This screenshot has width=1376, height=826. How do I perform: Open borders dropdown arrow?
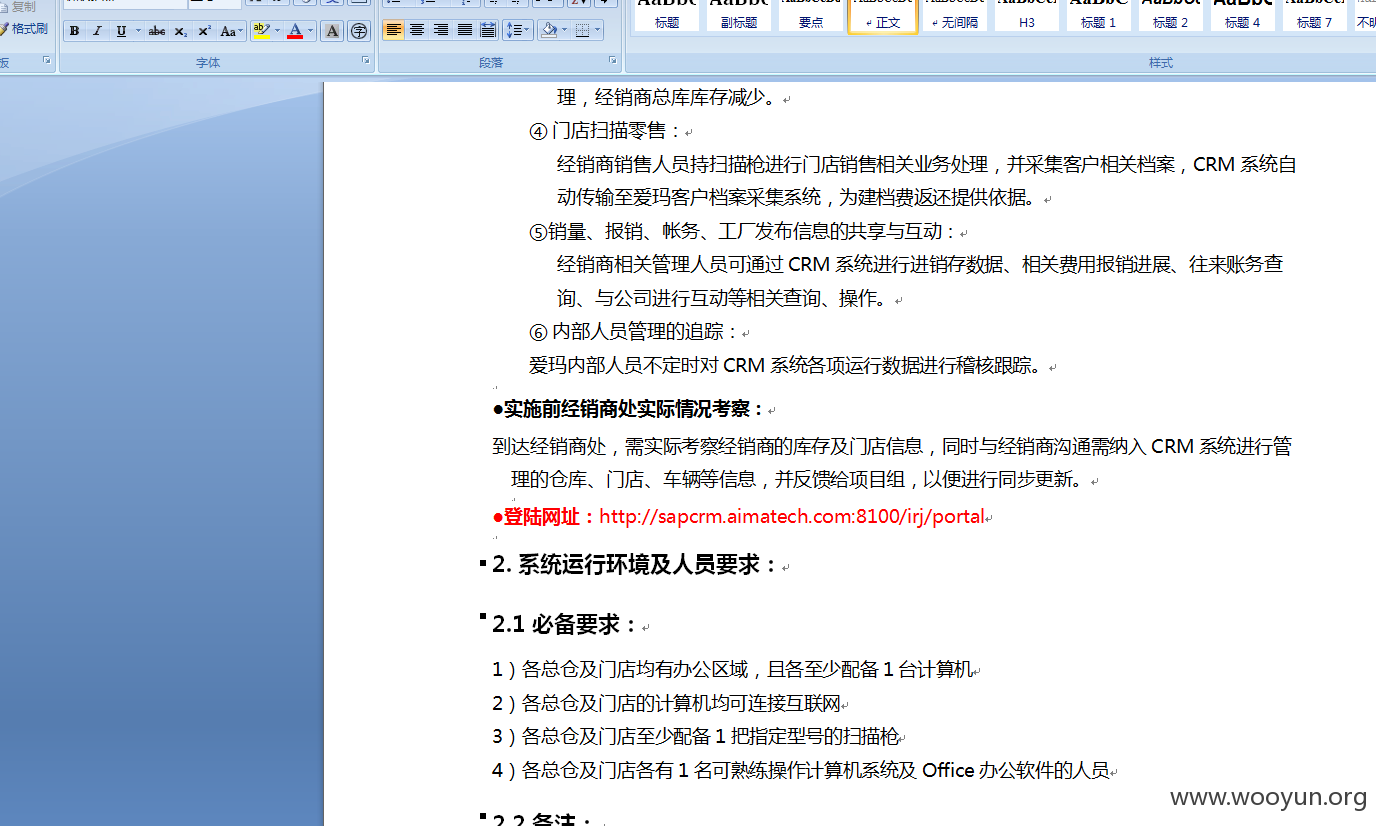tap(598, 30)
